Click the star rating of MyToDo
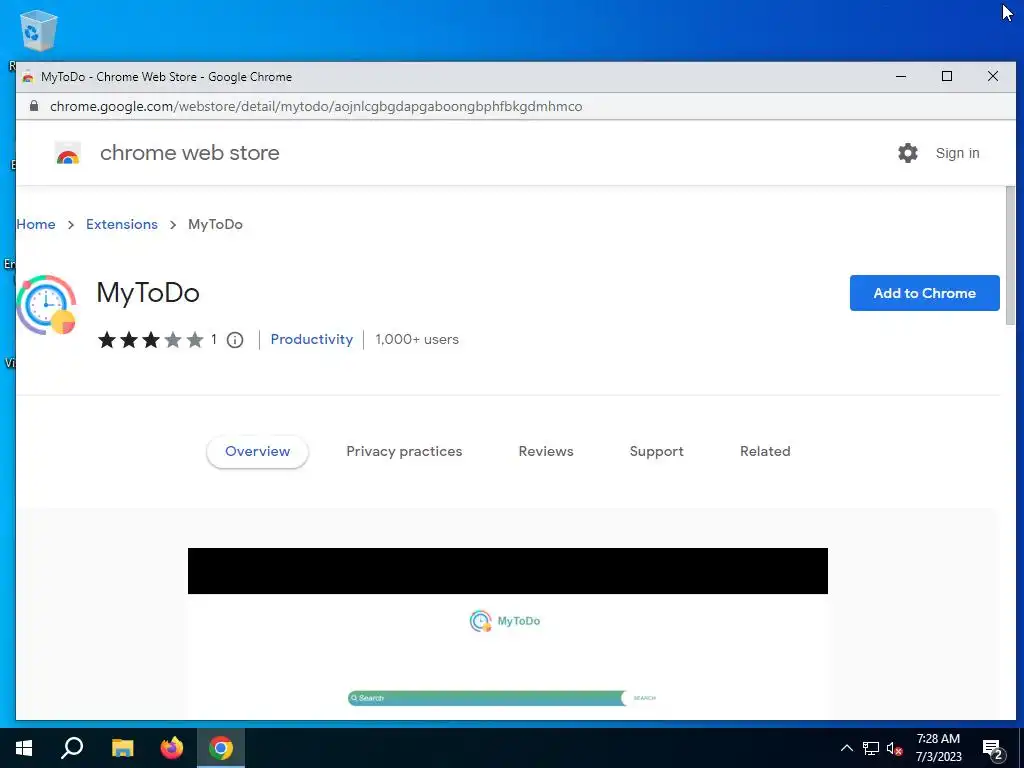Image resolution: width=1024 pixels, height=768 pixels. pos(150,340)
